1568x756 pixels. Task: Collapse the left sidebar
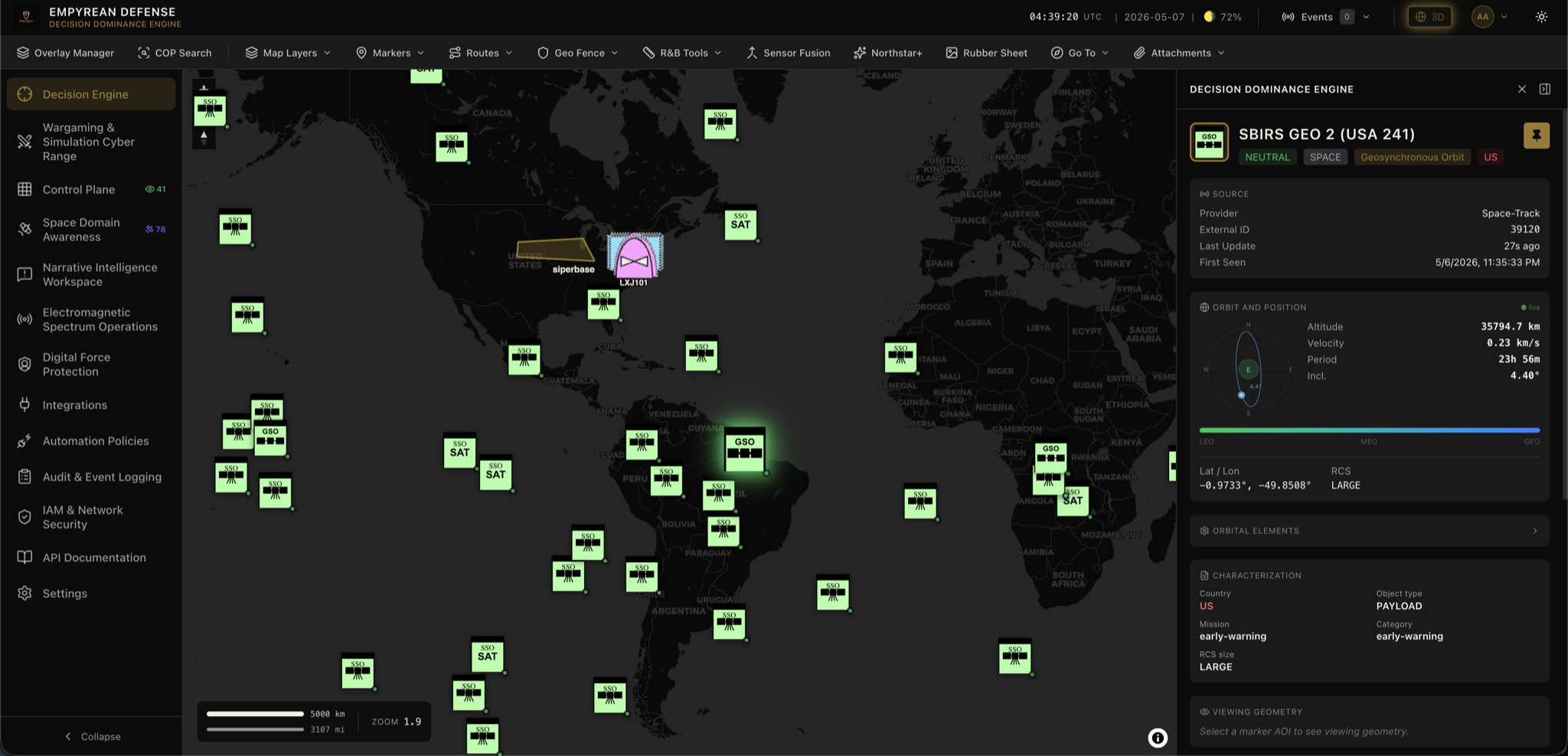point(92,736)
